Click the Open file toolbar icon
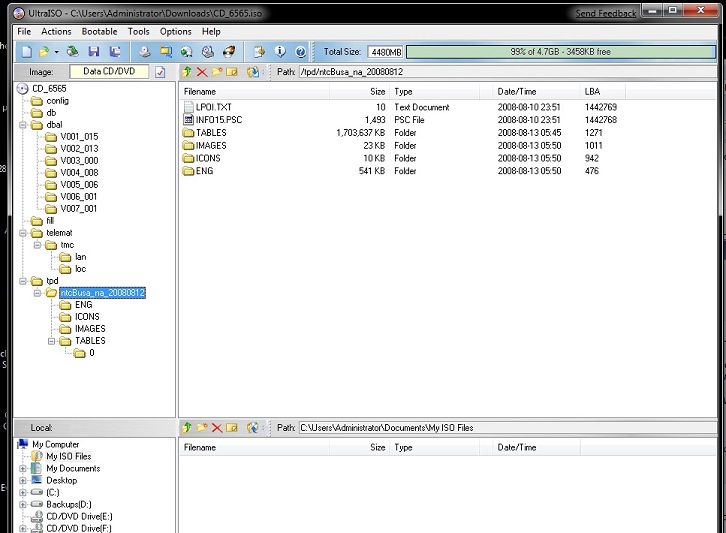This screenshot has height=533, width=726. coord(44,51)
